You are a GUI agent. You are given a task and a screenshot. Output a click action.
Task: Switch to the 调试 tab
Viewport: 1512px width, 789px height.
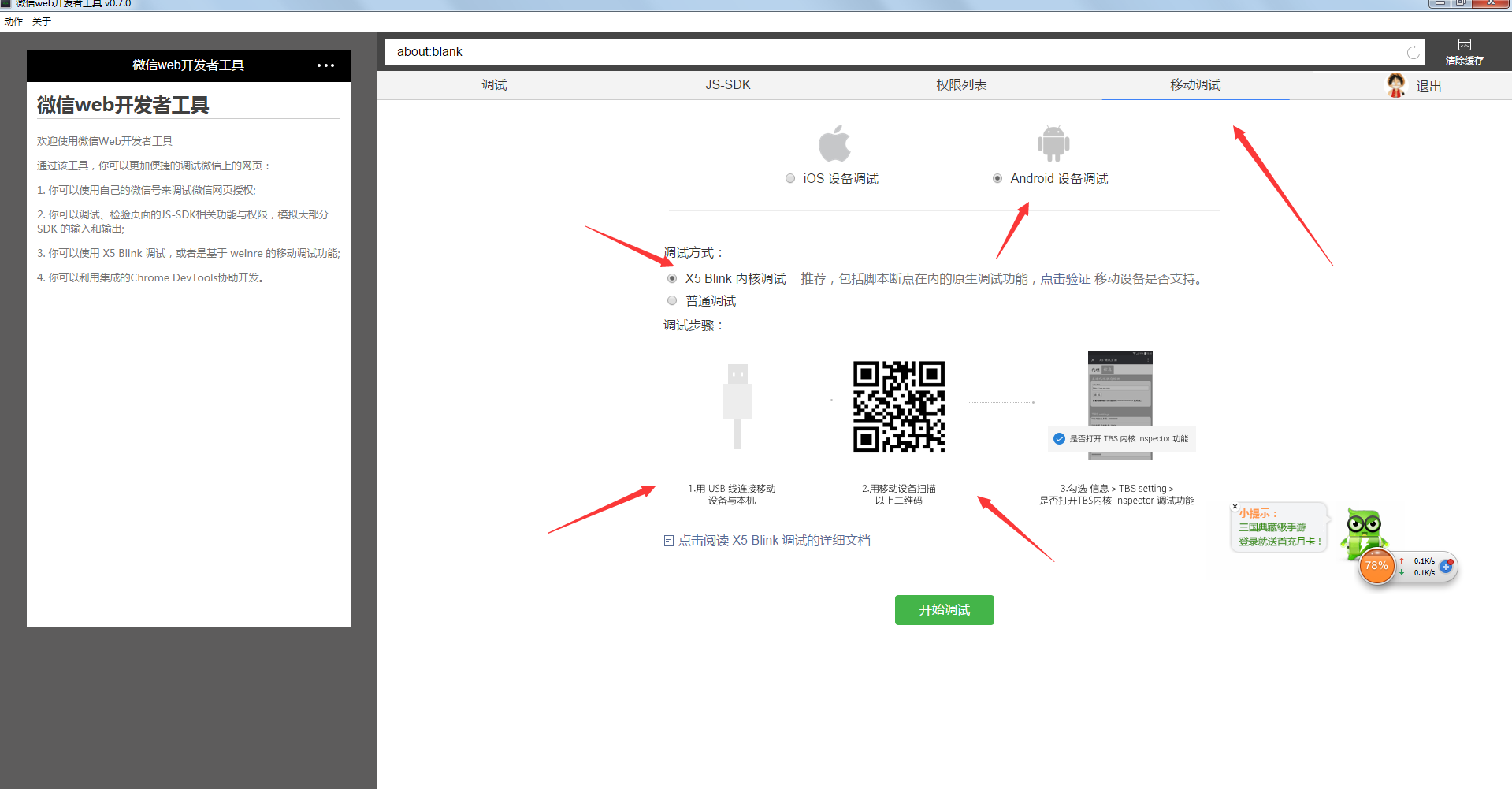tap(494, 85)
